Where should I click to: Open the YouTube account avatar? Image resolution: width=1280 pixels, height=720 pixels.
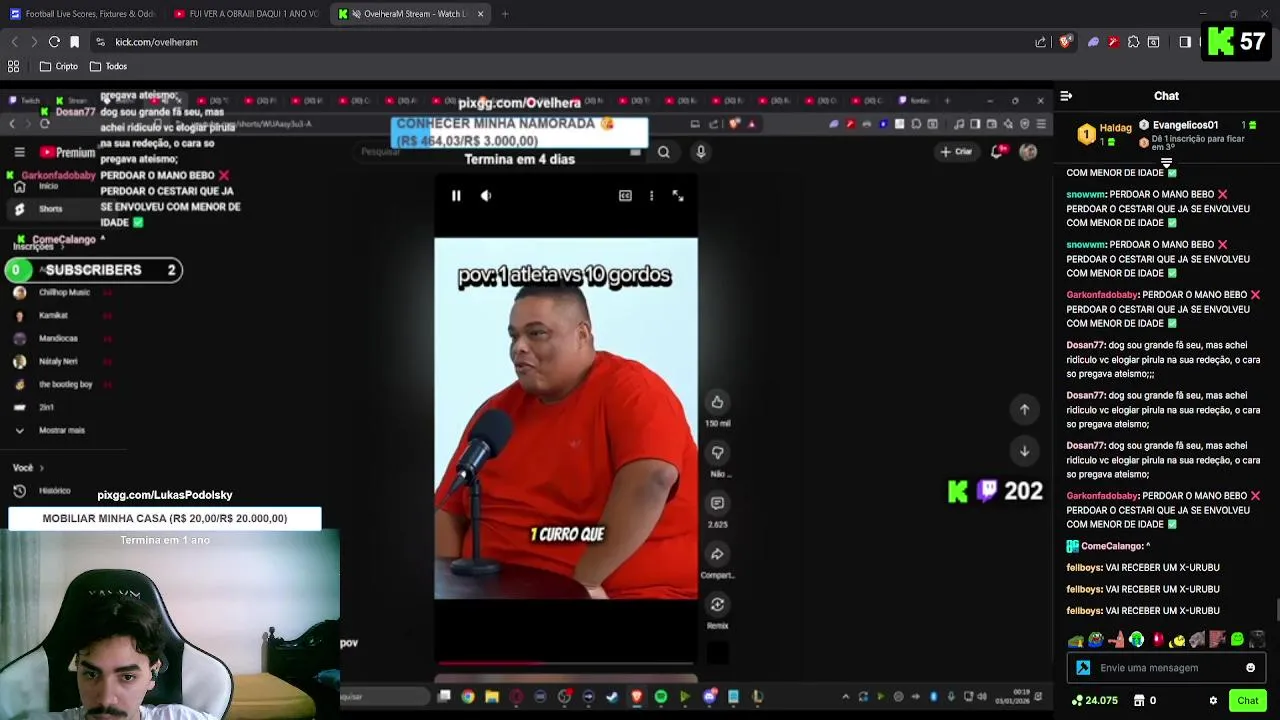click(1028, 152)
